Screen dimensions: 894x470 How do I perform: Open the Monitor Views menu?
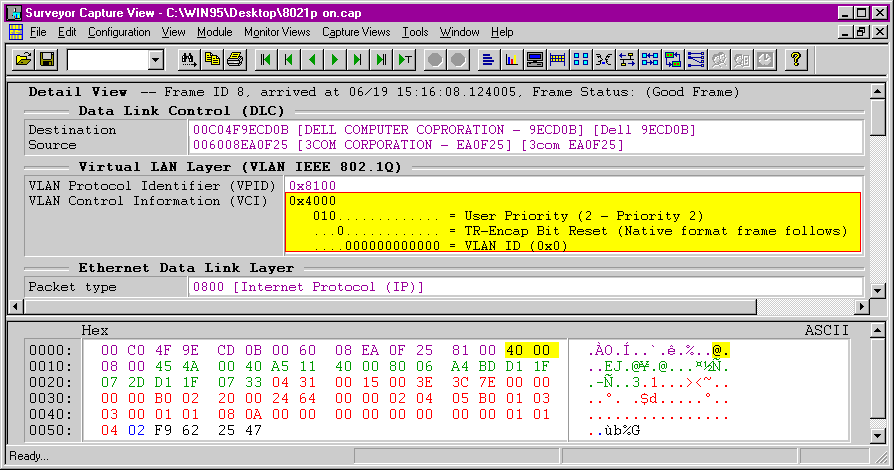(277, 32)
